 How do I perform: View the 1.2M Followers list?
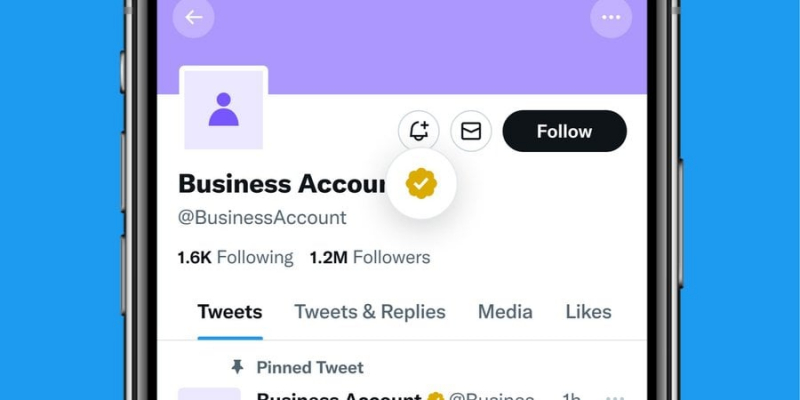coord(370,257)
